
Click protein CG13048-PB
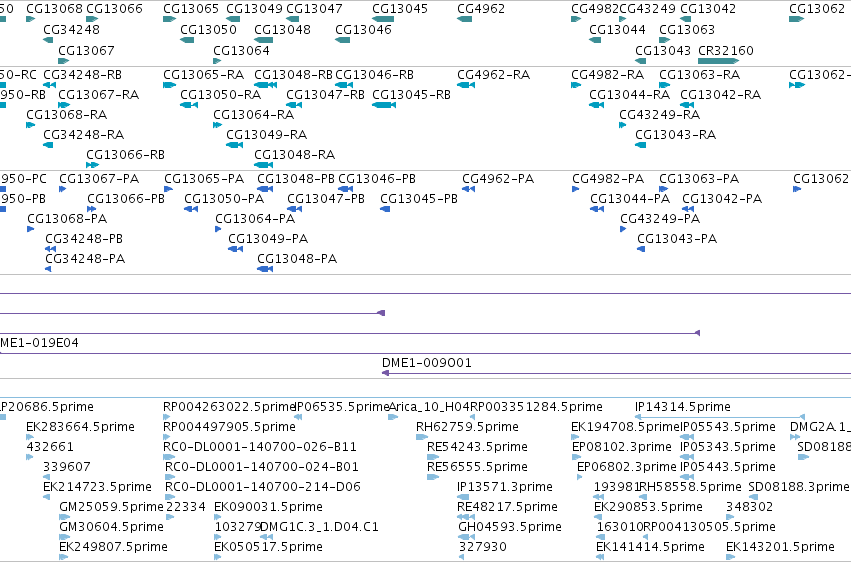(296, 179)
